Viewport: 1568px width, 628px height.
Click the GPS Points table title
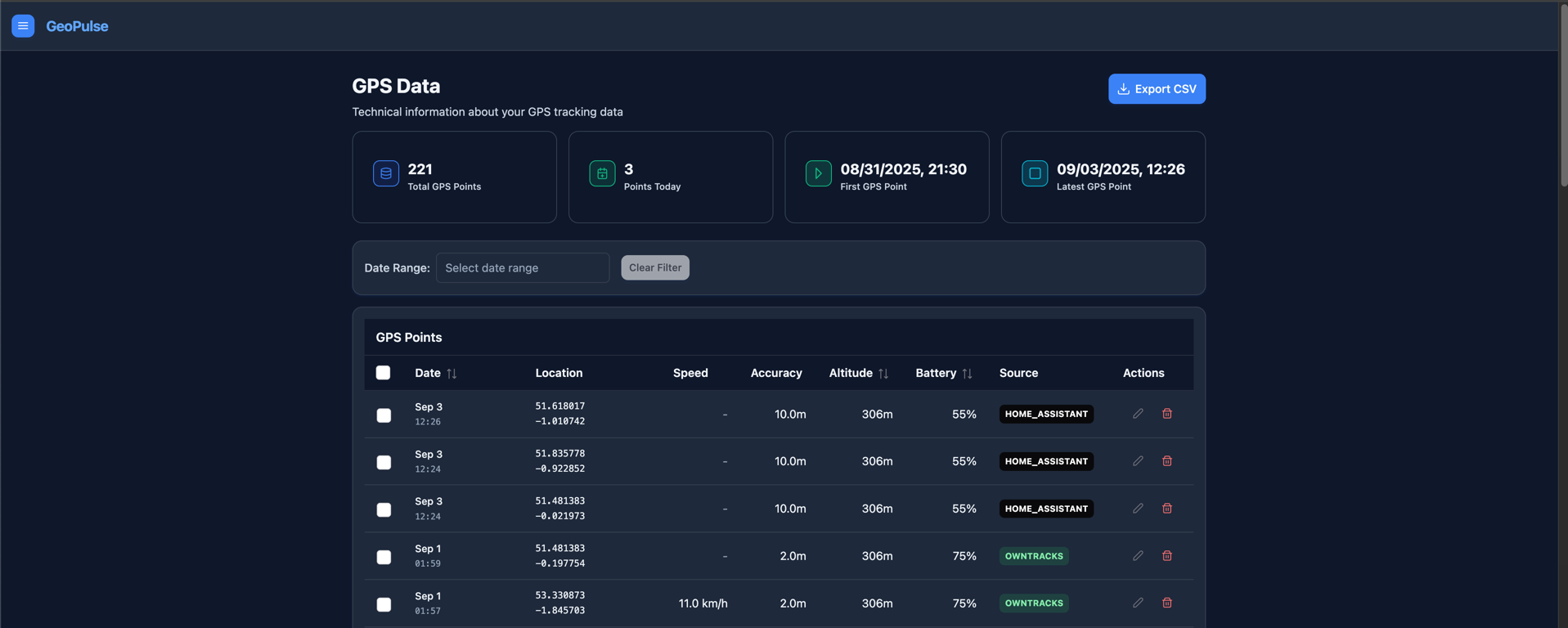tap(409, 338)
